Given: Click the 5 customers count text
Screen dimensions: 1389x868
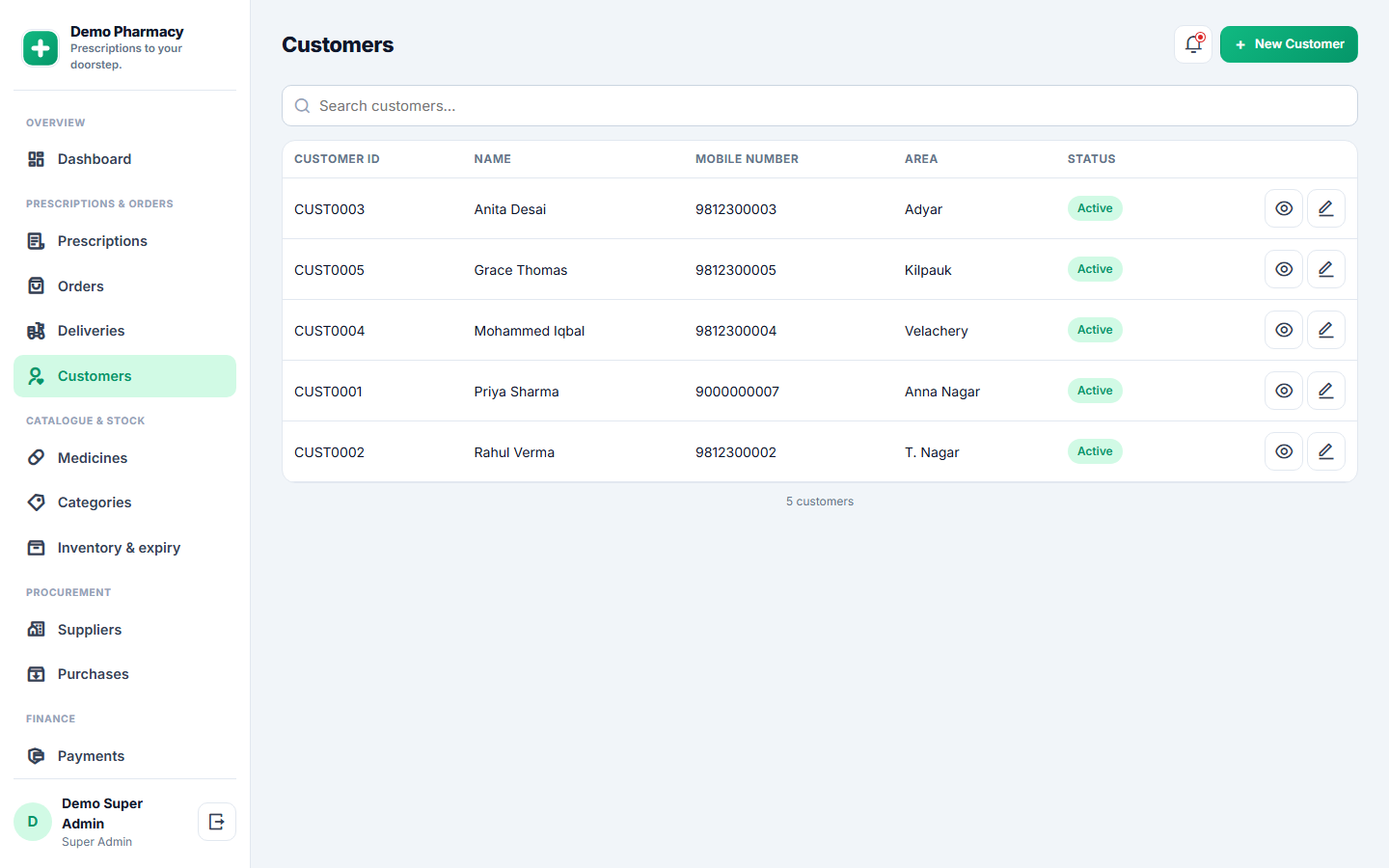Looking at the screenshot, I should point(820,502).
